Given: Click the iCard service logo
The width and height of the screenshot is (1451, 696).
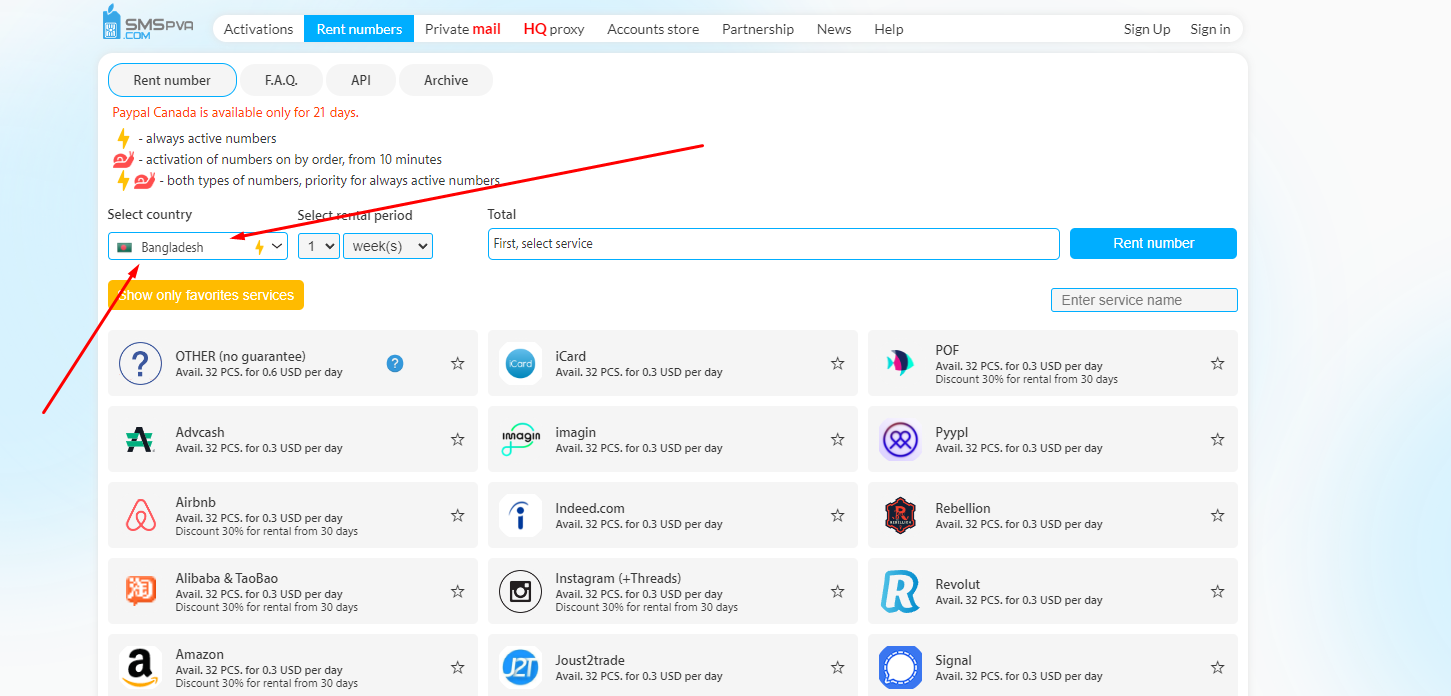Looking at the screenshot, I should [520, 363].
